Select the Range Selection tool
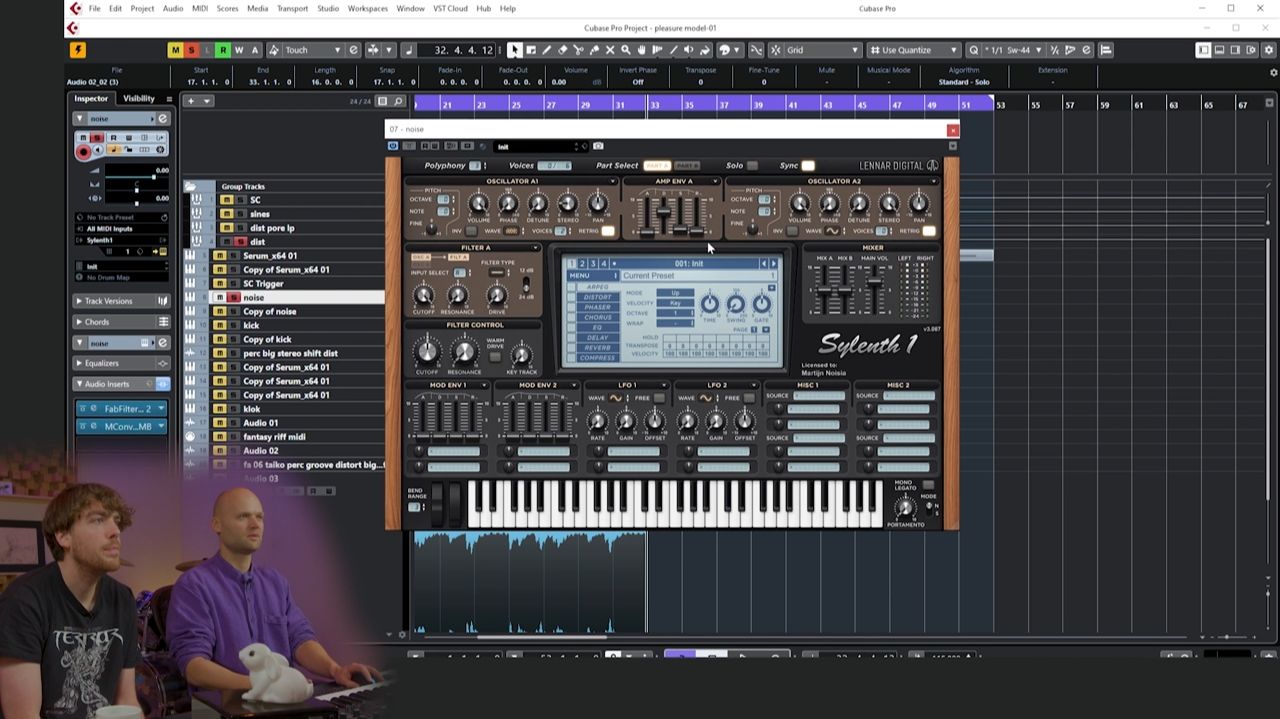 pos(530,50)
